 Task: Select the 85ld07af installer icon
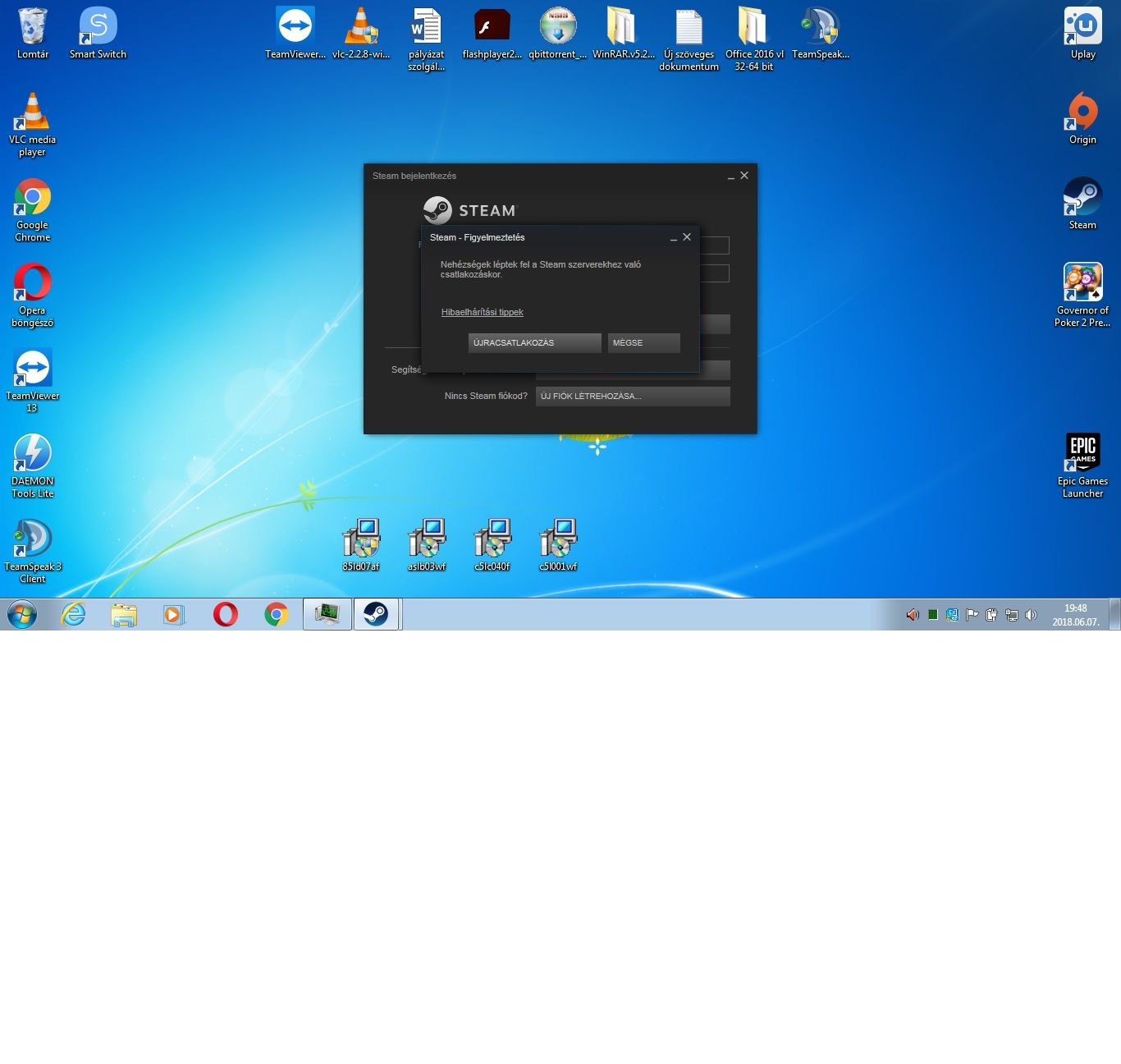(x=361, y=545)
